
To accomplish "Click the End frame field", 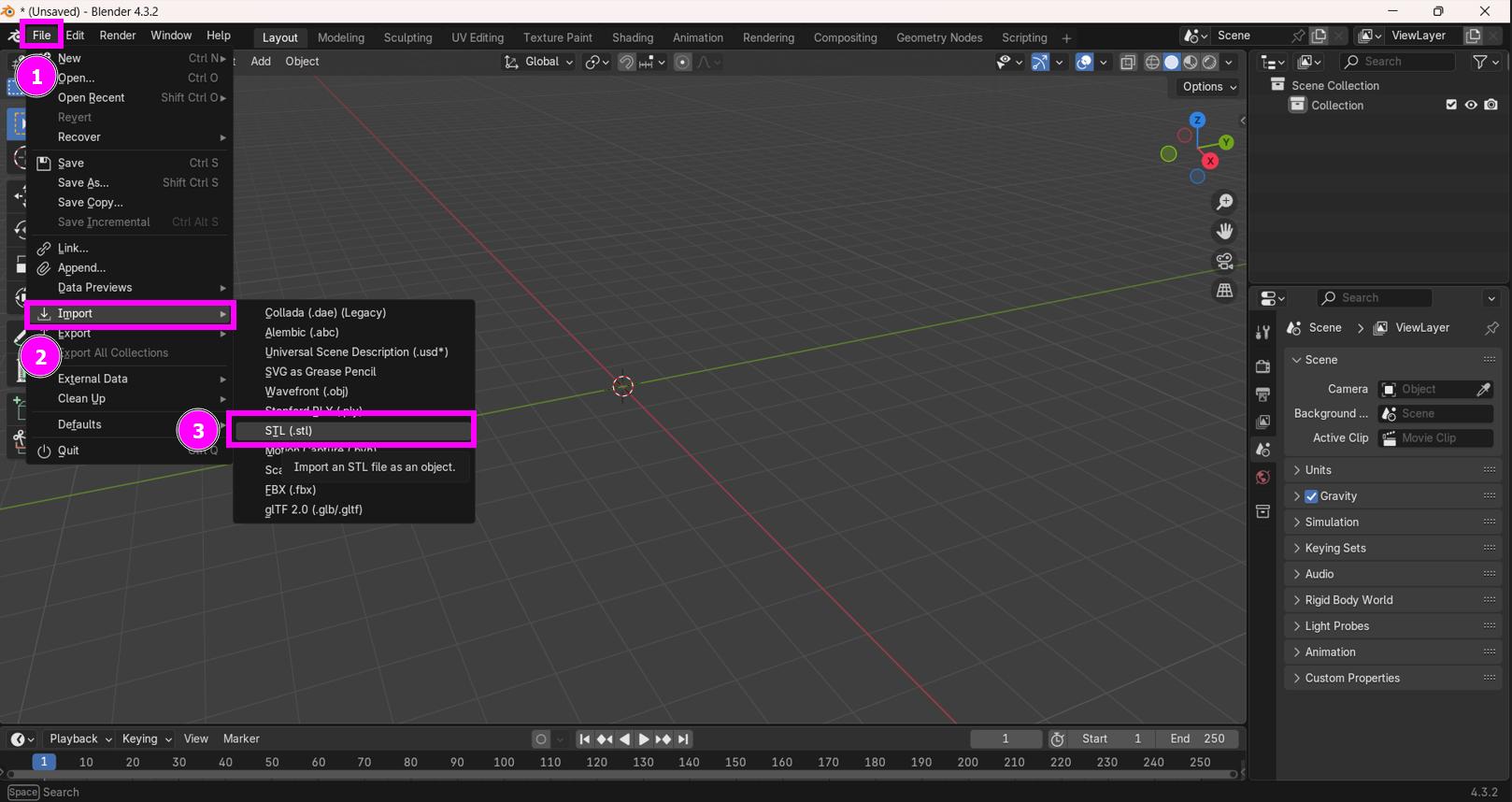I will click(1197, 738).
